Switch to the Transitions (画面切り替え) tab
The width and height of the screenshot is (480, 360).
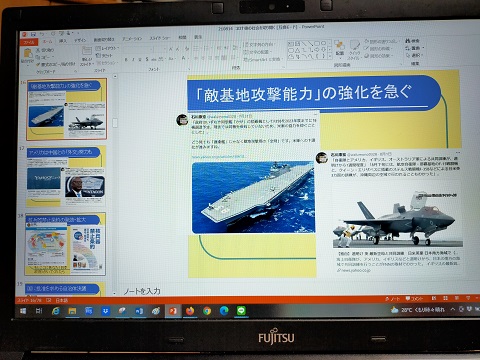(104, 39)
